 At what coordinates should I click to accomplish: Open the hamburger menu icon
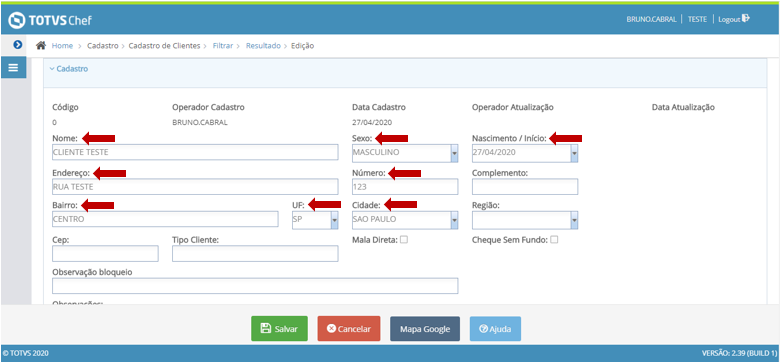13,68
